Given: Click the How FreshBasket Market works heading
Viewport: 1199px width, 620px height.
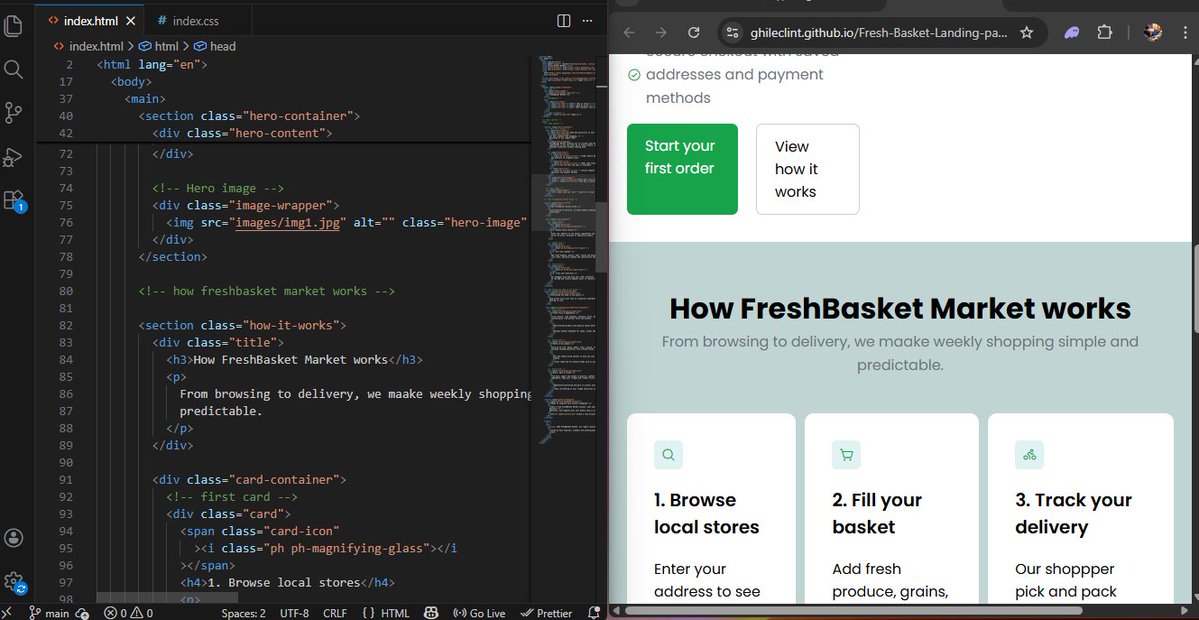Looking at the screenshot, I should (x=900, y=309).
